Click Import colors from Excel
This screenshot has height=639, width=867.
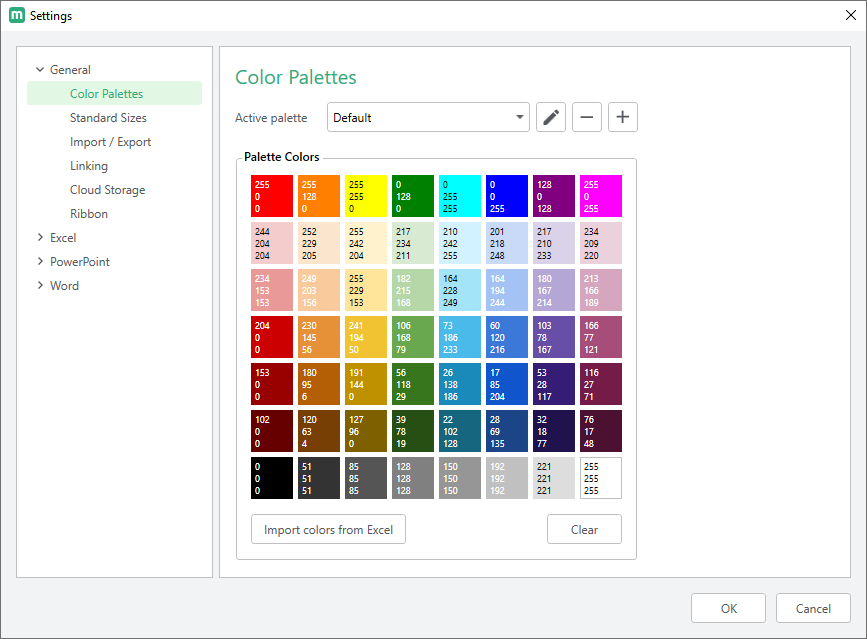(328, 529)
